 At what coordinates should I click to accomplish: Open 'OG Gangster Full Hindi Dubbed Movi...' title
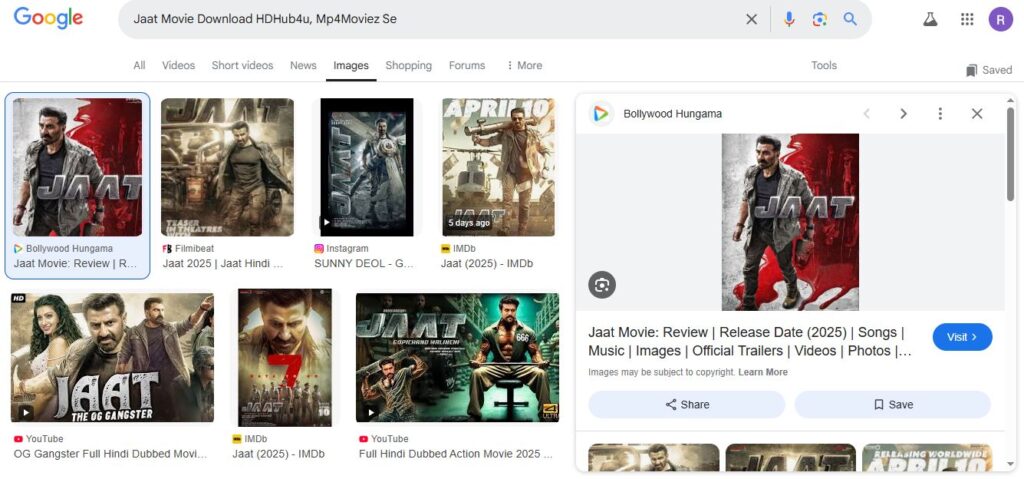110,454
